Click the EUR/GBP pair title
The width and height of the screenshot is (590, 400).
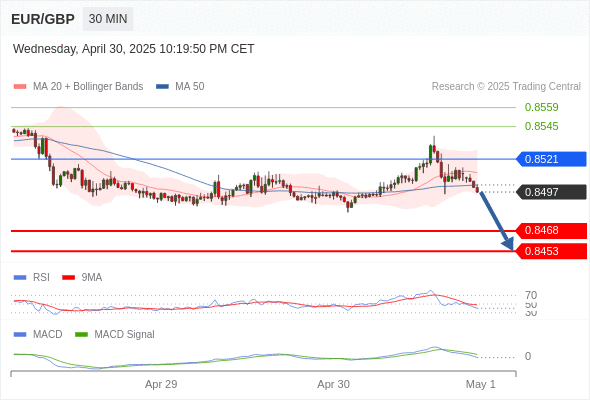[x=43, y=19]
